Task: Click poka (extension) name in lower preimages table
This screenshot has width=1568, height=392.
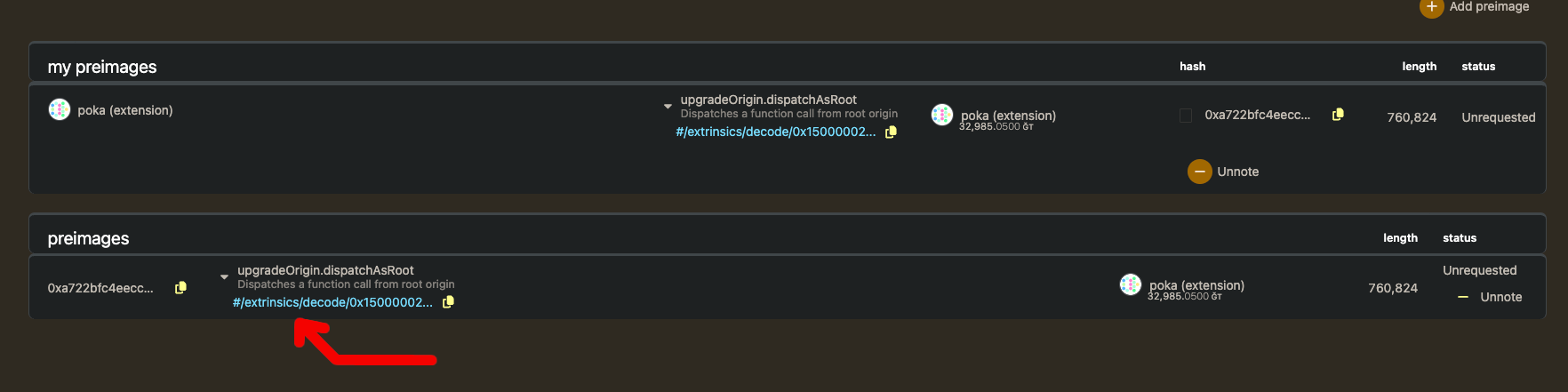Action: (1196, 285)
